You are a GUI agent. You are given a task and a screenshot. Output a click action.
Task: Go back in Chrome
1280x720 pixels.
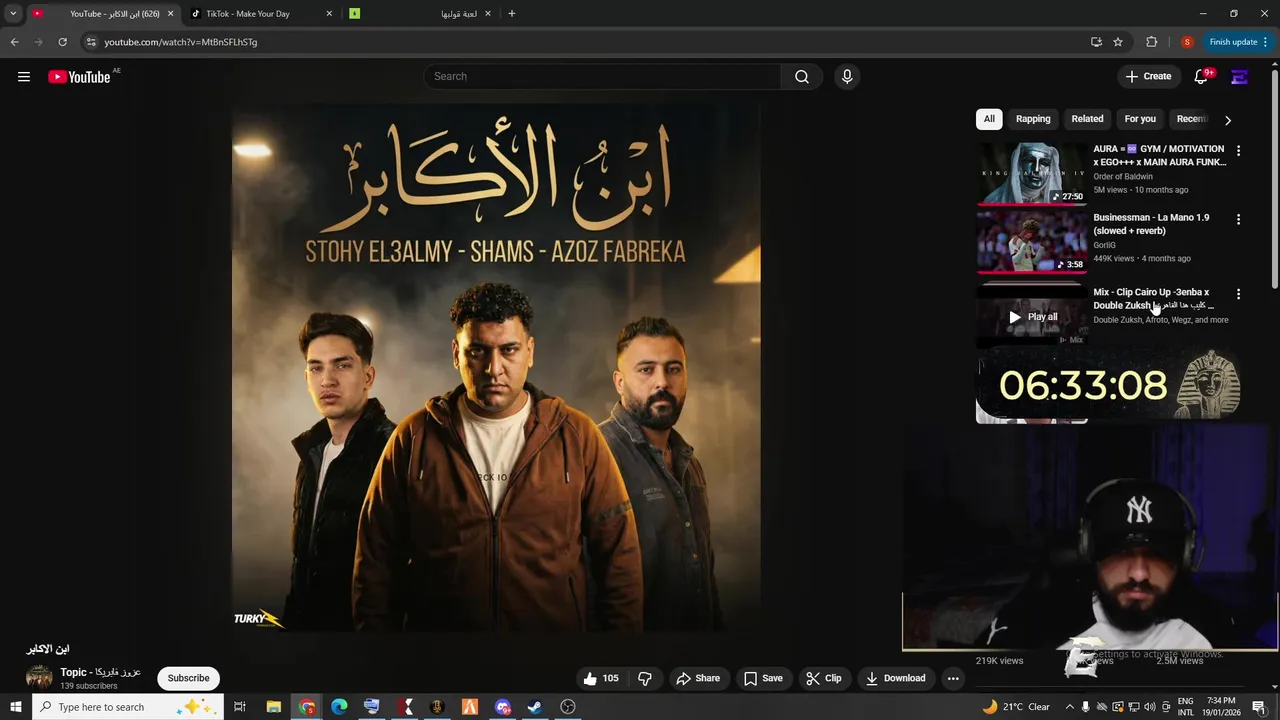(14, 42)
